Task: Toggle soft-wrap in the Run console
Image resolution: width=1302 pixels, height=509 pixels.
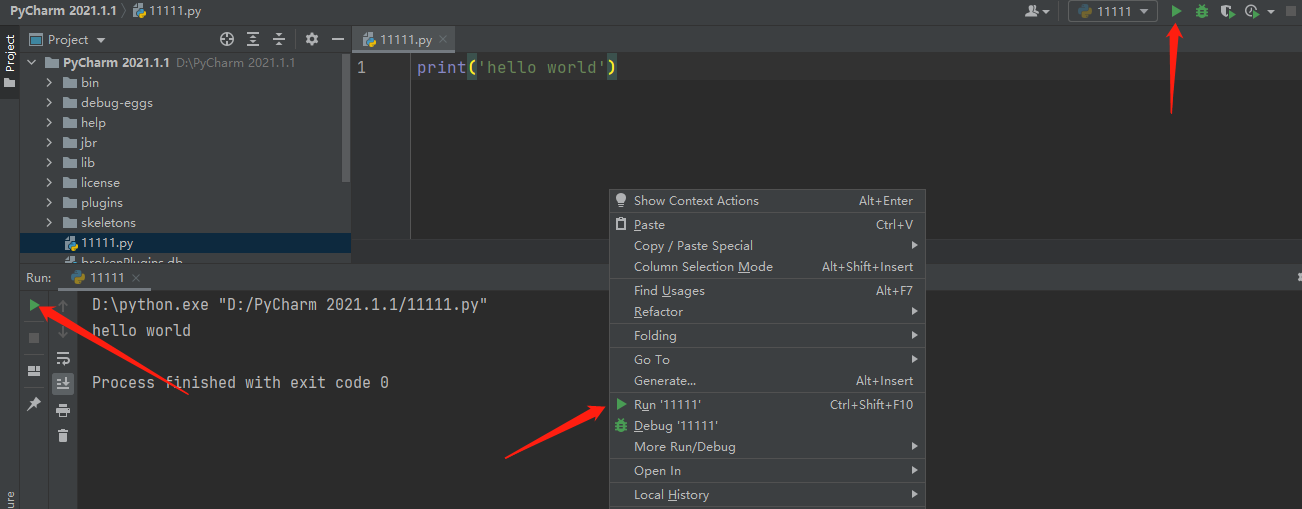Action: (63, 358)
